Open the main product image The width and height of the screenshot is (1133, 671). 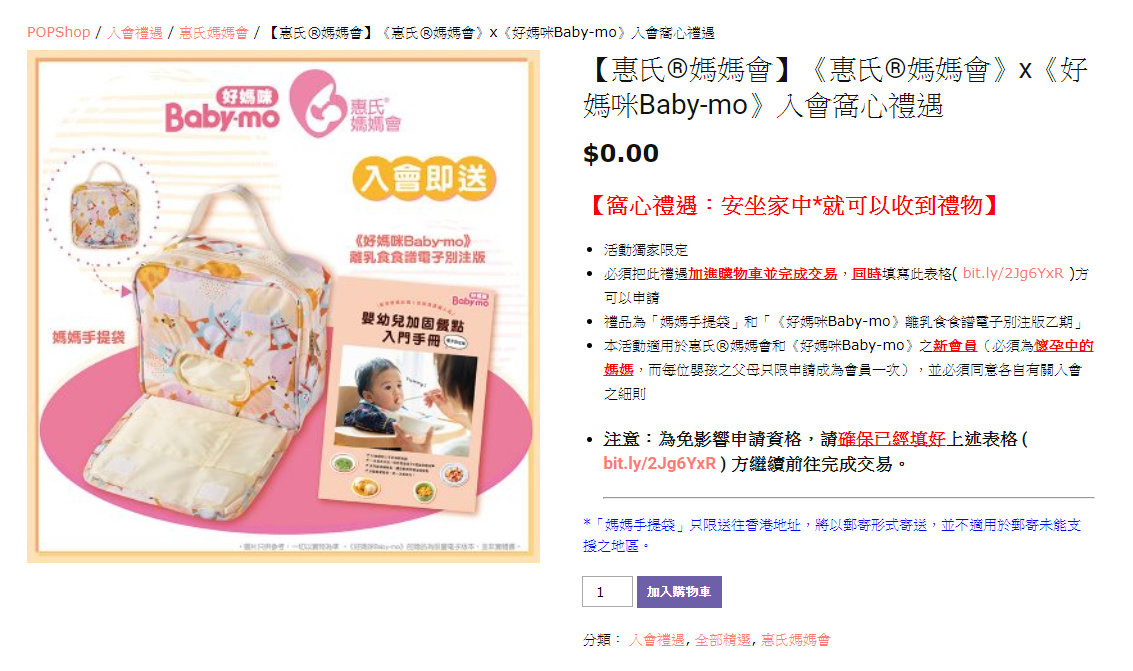(x=283, y=306)
